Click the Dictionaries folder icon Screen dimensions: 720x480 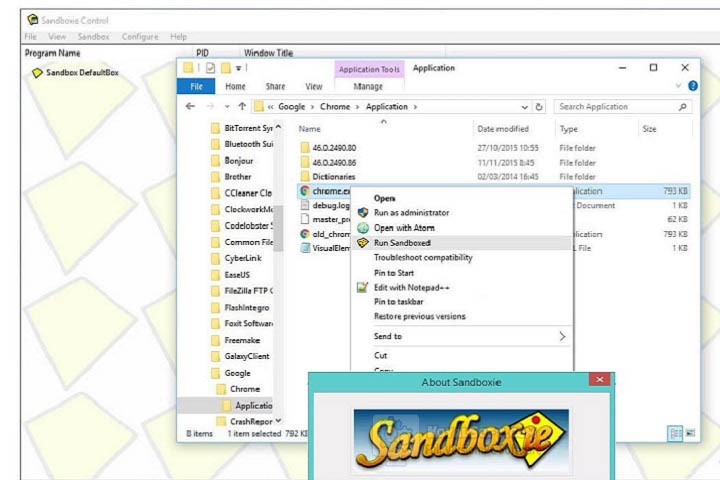304,176
